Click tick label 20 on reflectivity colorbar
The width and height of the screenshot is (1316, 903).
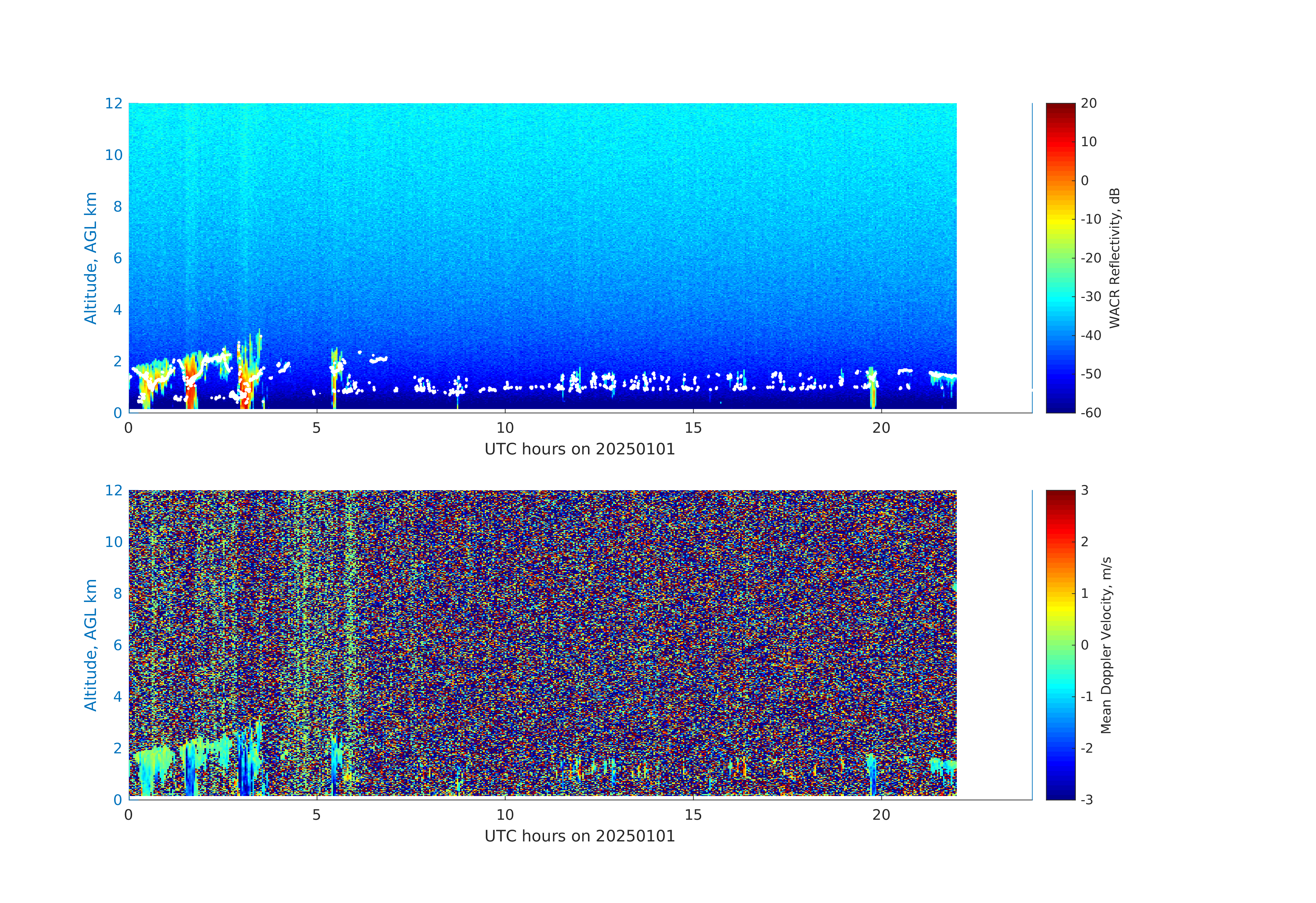1088,104
